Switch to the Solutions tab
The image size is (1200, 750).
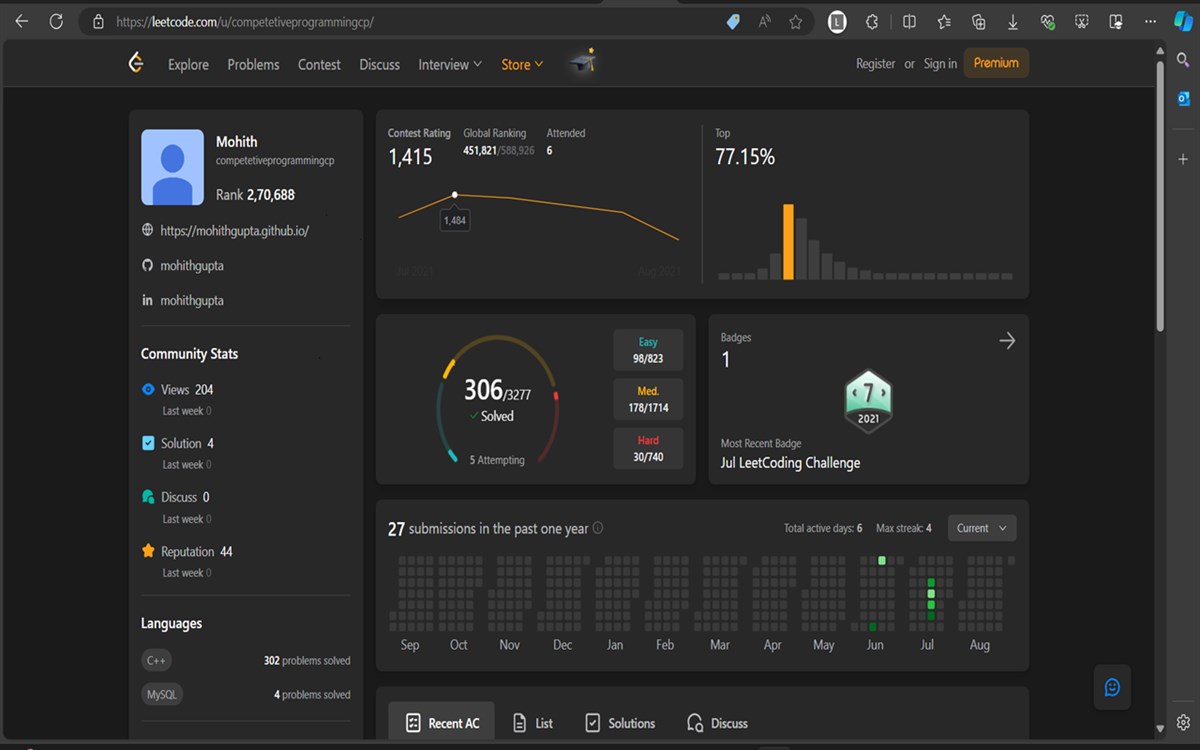coord(619,722)
